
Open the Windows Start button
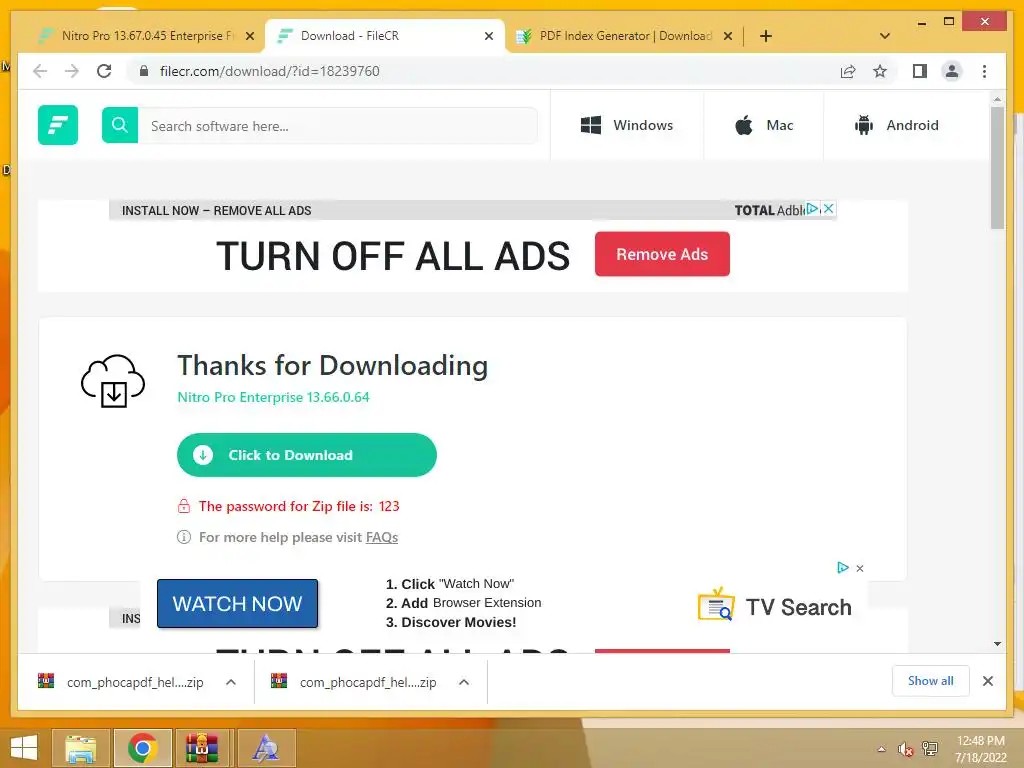24,748
